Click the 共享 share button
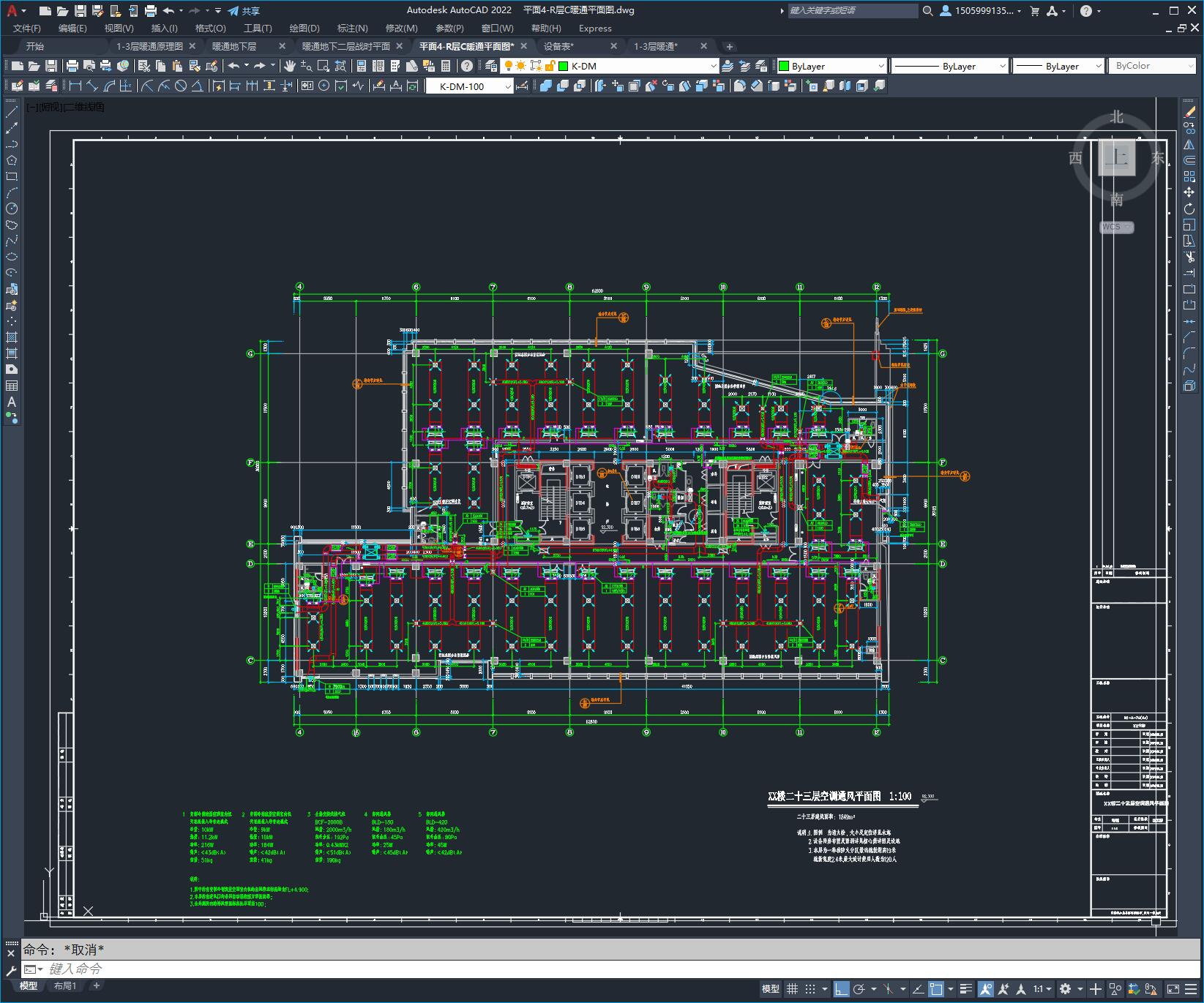This screenshot has width=1204, height=1003. click(x=244, y=11)
